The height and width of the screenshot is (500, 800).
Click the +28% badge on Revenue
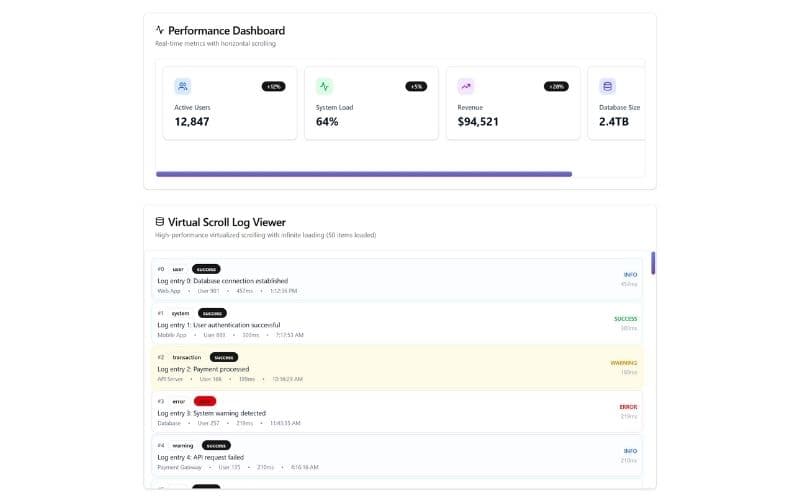(x=557, y=86)
